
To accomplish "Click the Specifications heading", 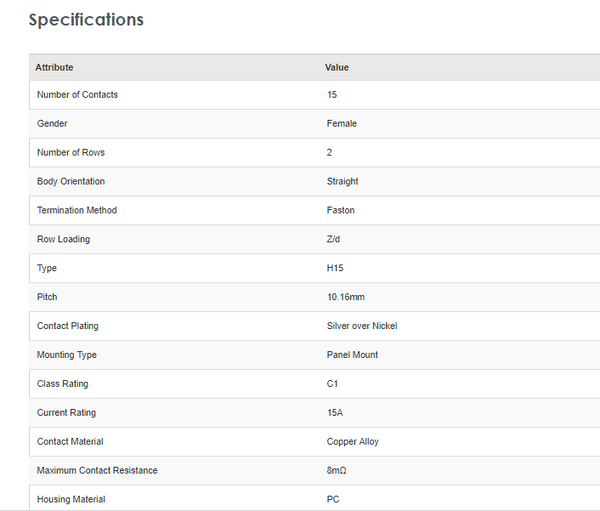I will [86, 20].
